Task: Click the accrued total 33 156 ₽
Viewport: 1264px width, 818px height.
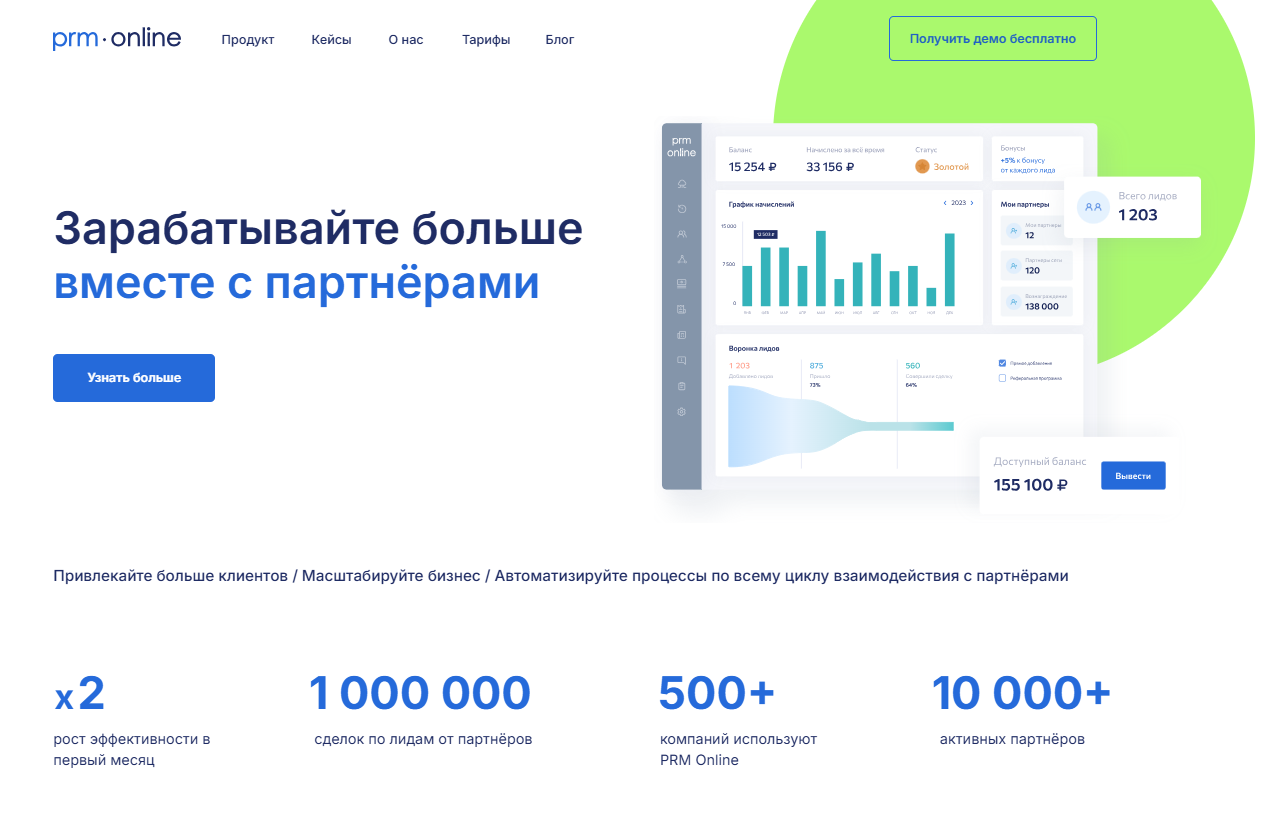Action: click(x=830, y=167)
